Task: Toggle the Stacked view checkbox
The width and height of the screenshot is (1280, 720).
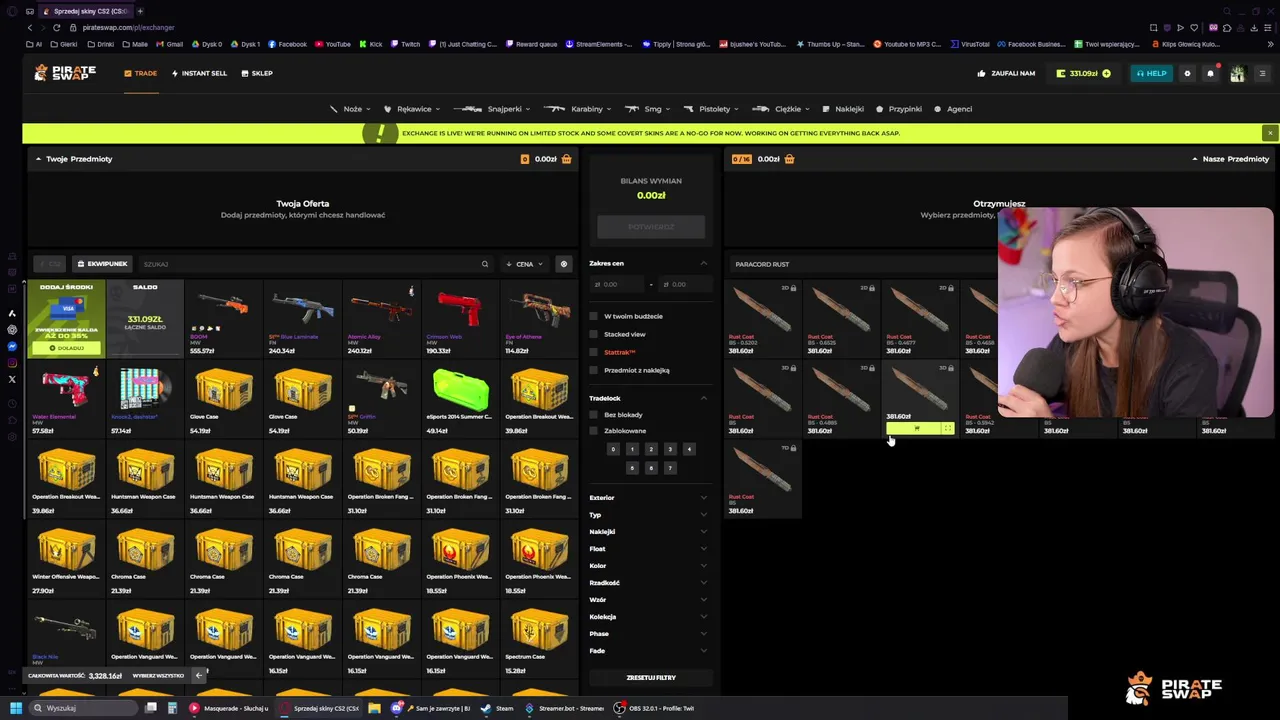Action: (x=594, y=334)
